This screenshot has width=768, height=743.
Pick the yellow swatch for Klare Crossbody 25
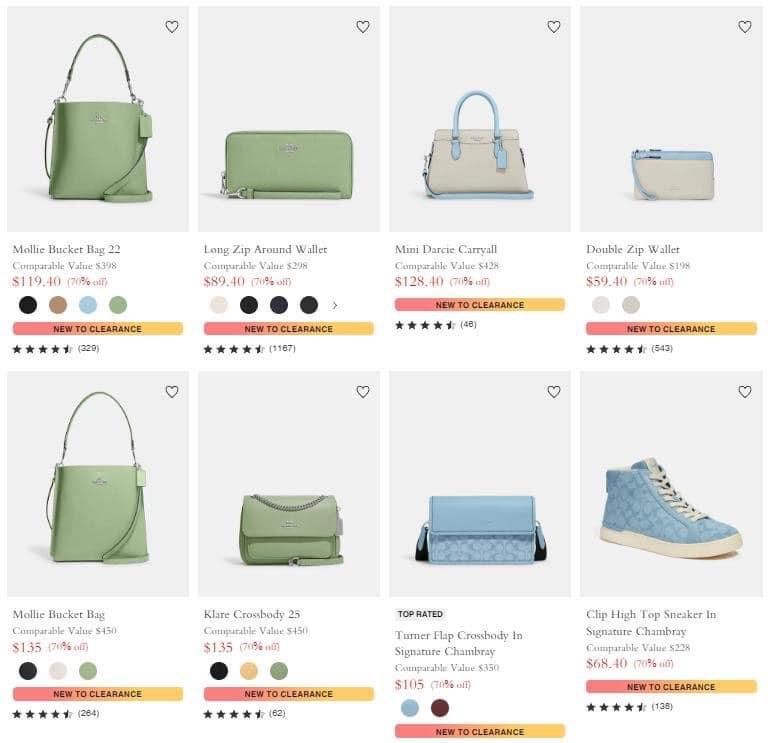(x=249, y=671)
